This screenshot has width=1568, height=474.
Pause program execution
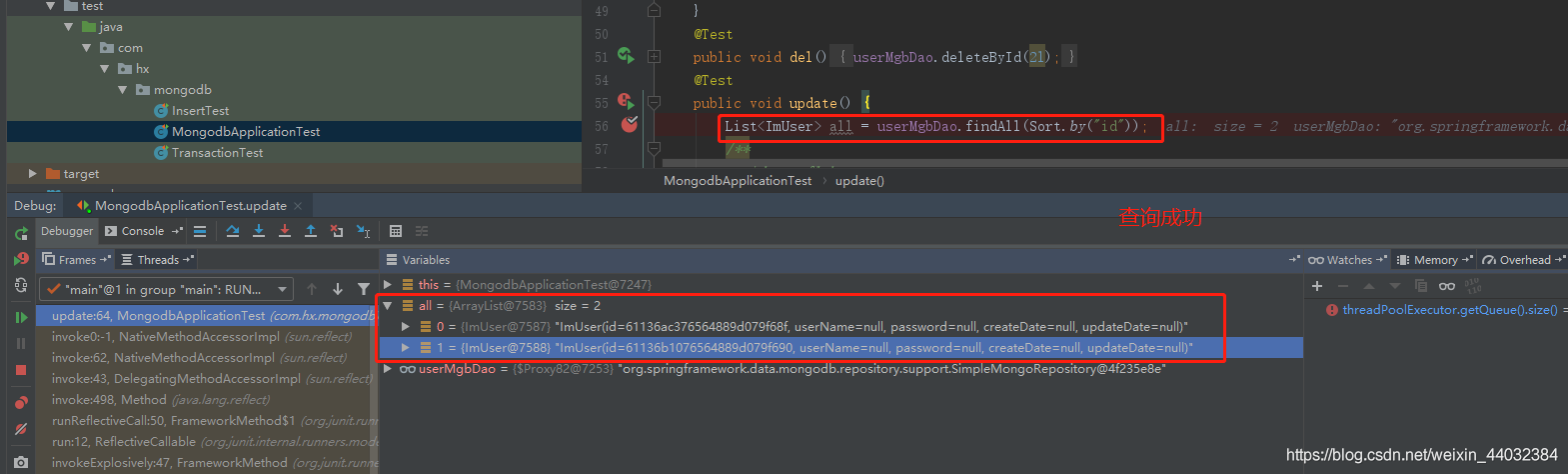pyautogui.click(x=21, y=343)
